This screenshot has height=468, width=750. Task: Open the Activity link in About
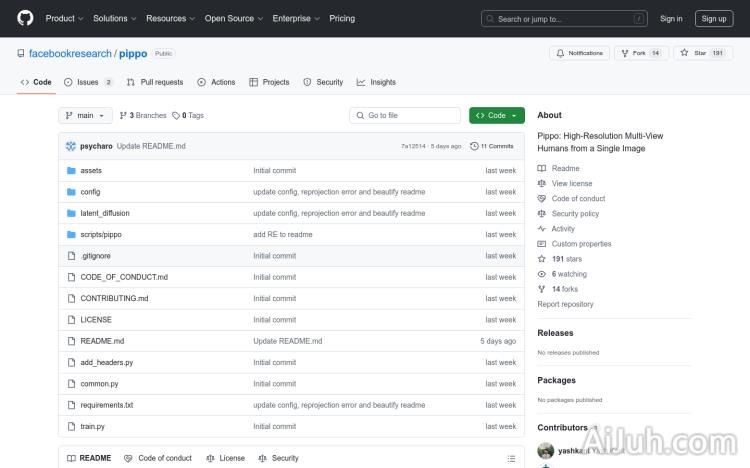click(x=563, y=229)
